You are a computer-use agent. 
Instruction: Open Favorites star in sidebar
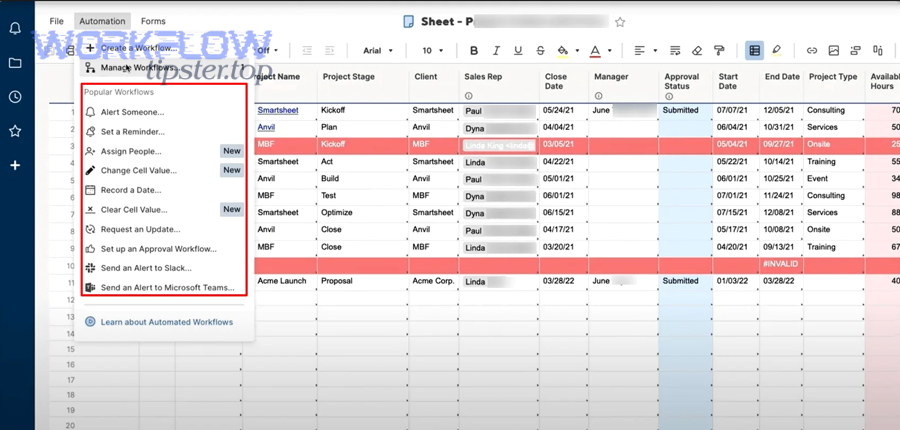pyautogui.click(x=15, y=131)
